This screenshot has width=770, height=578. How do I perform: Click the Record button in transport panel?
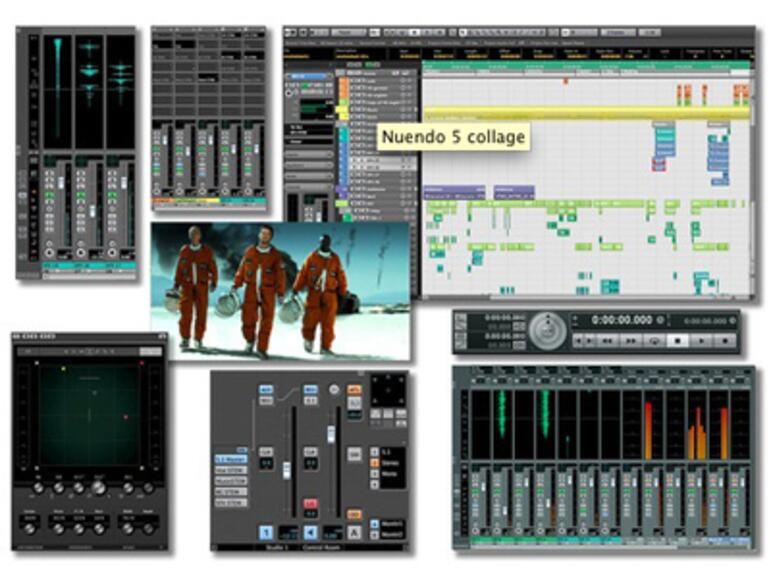[x=726, y=342]
